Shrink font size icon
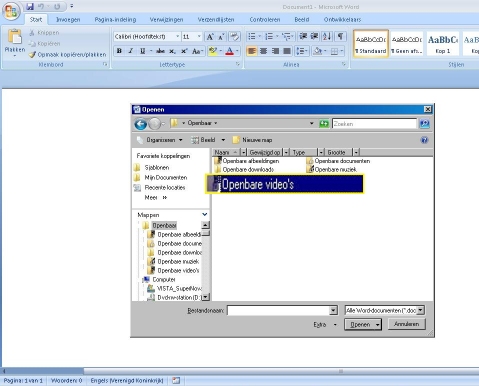Screen dimensions: 479x386 pos(221,36)
